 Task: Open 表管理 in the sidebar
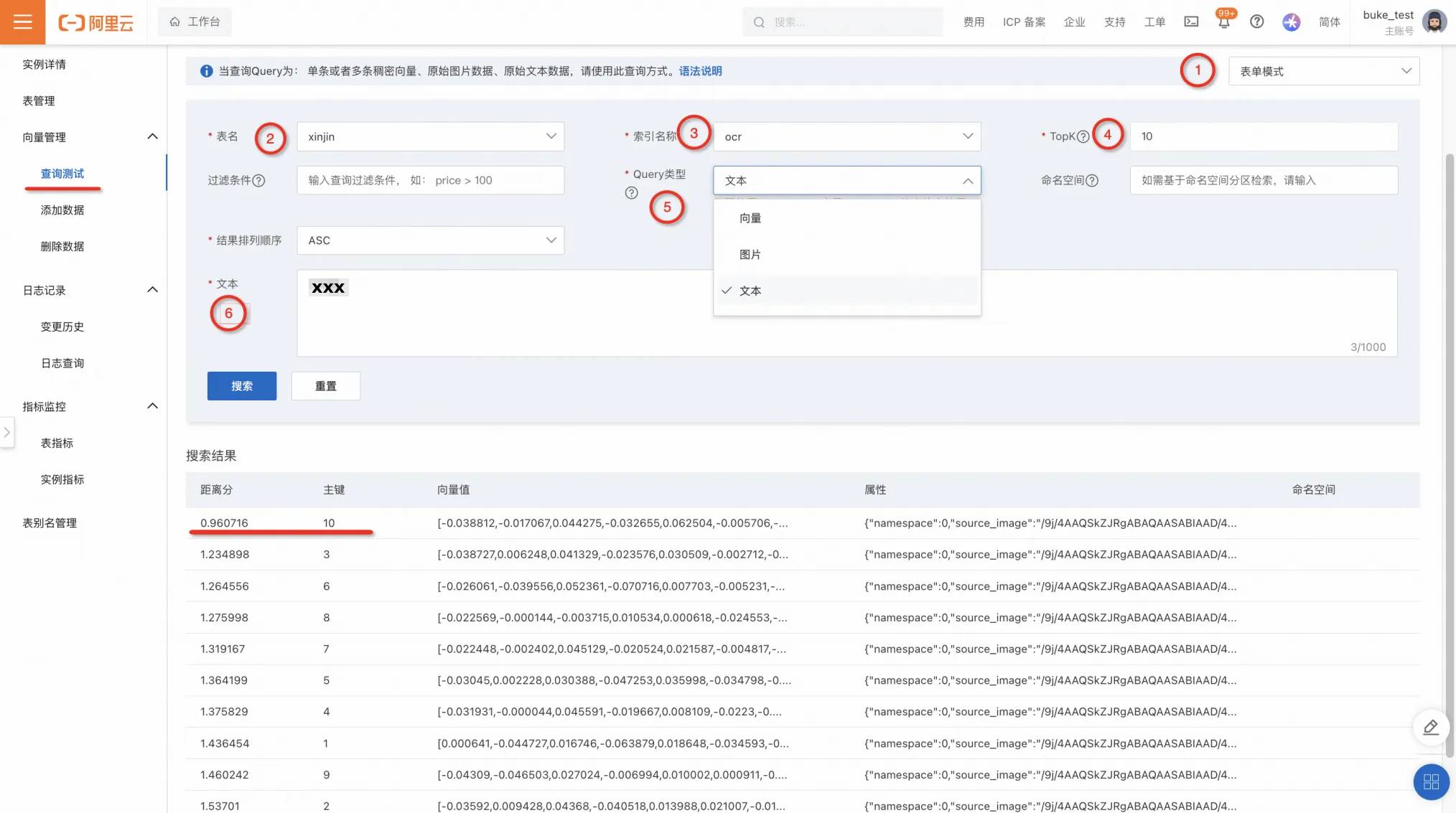click(39, 101)
